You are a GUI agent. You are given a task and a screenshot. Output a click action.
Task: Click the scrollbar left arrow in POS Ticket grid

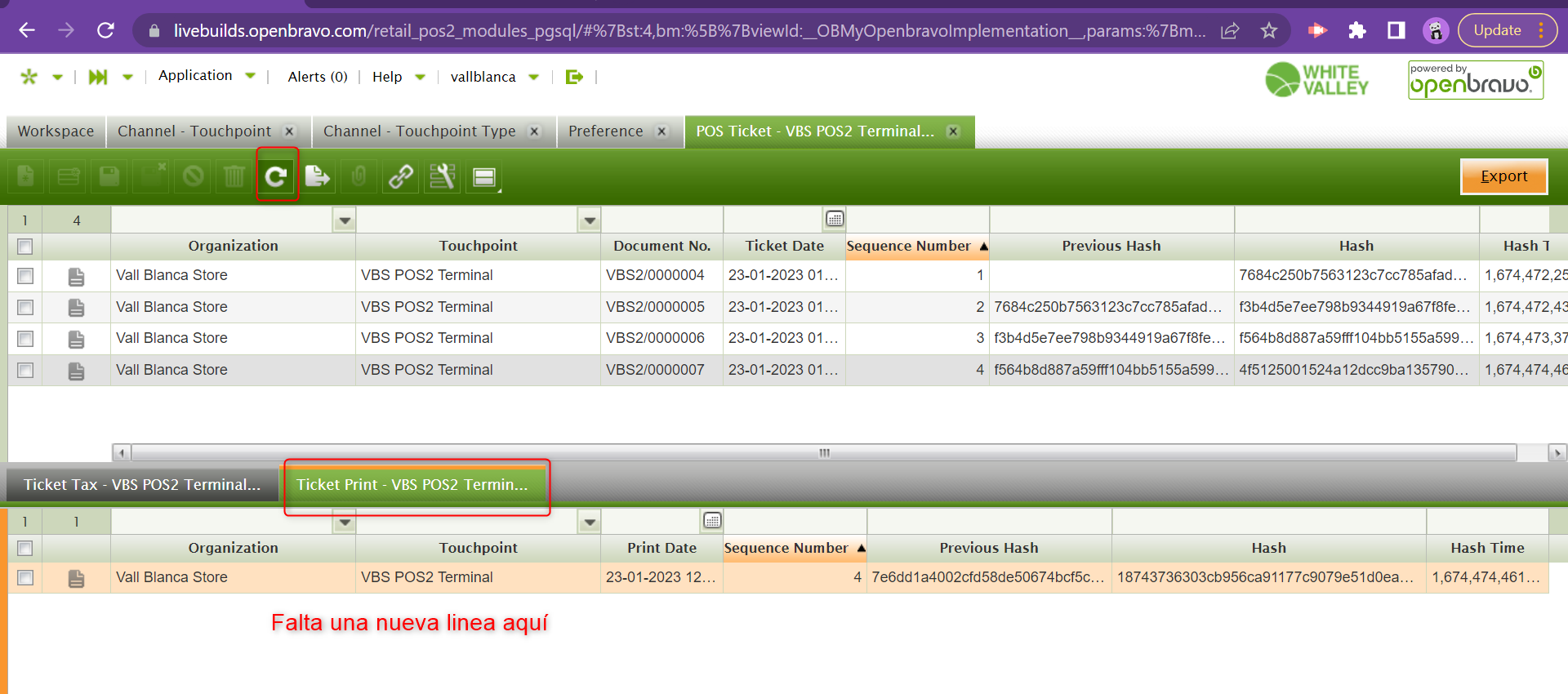pyautogui.click(x=121, y=452)
